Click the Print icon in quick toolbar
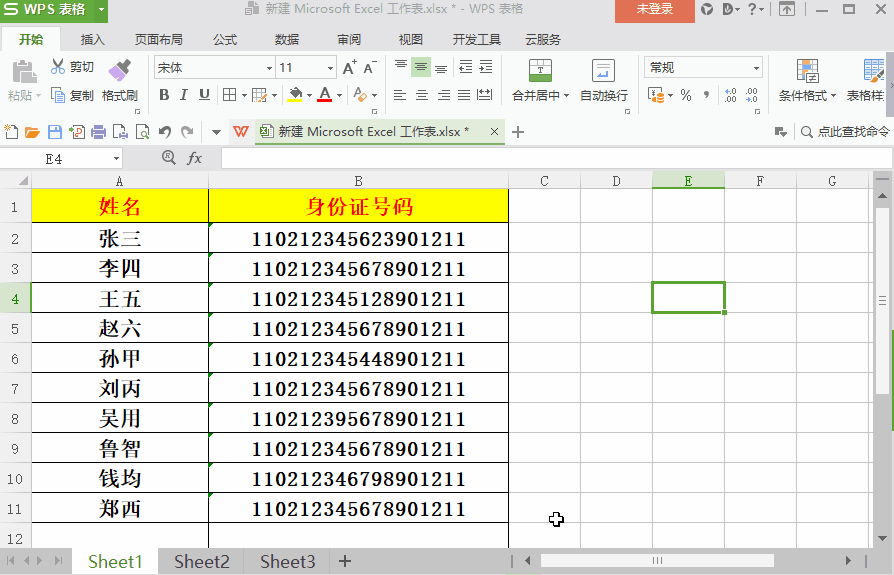Image resolution: width=894 pixels, height=575 pixels. tap(98, 132)
